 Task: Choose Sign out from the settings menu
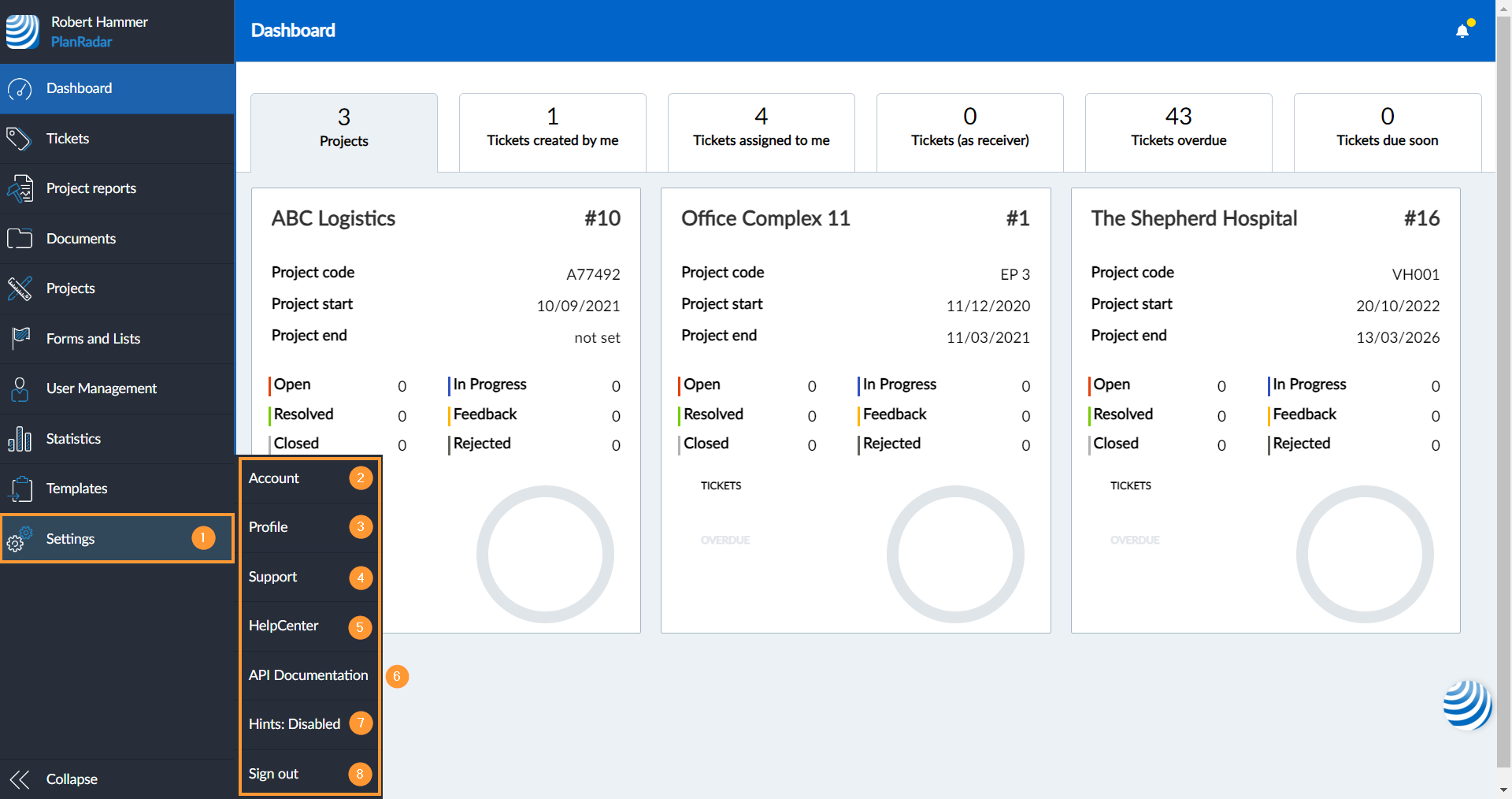[x=274, y=774]
